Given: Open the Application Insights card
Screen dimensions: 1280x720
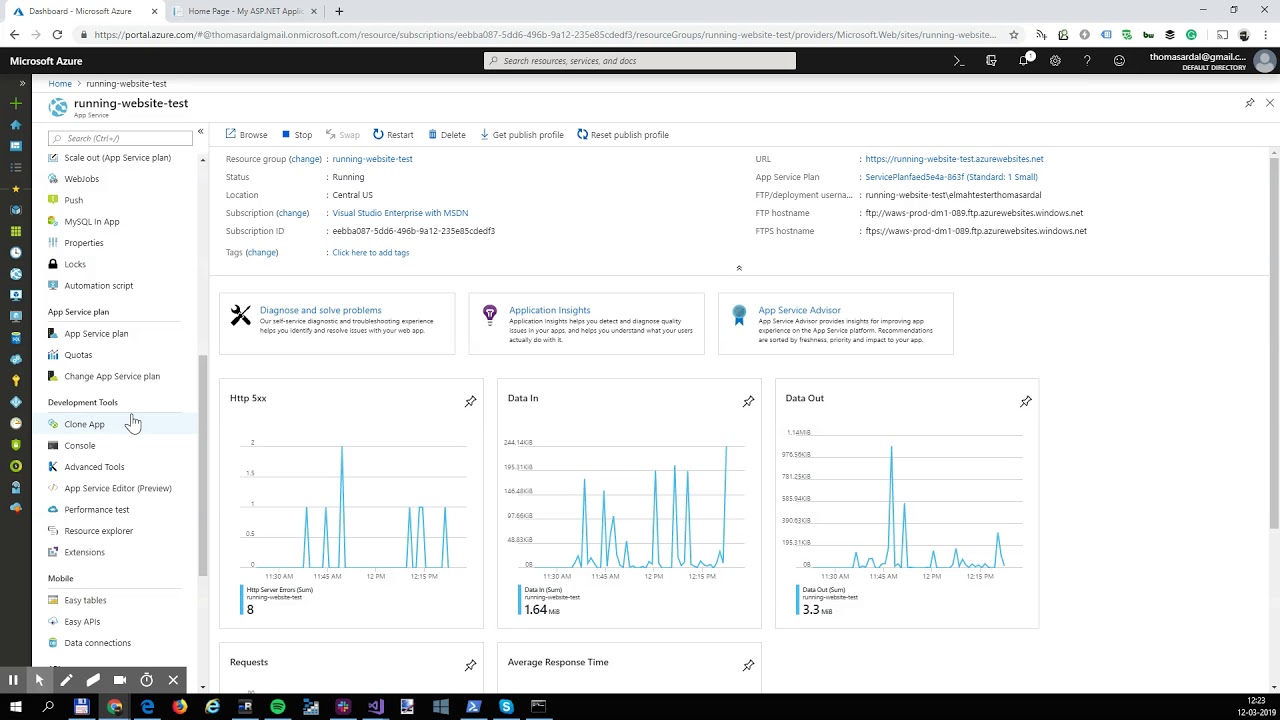Looking at the screenshot, I should pyautogui.click(x=586, y=324).
